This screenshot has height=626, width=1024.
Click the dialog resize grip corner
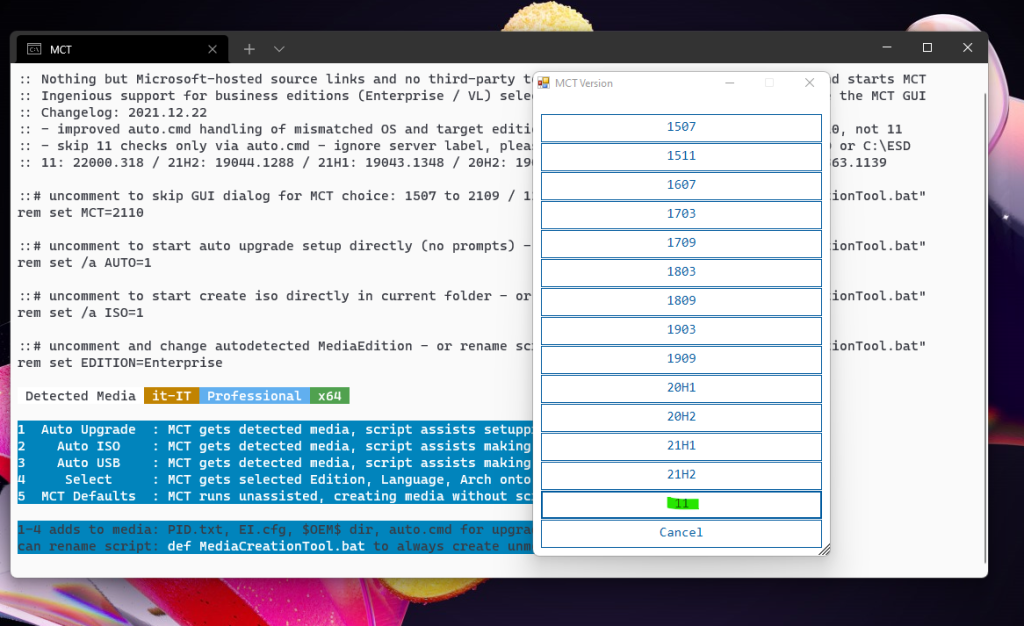pos(824,550)
